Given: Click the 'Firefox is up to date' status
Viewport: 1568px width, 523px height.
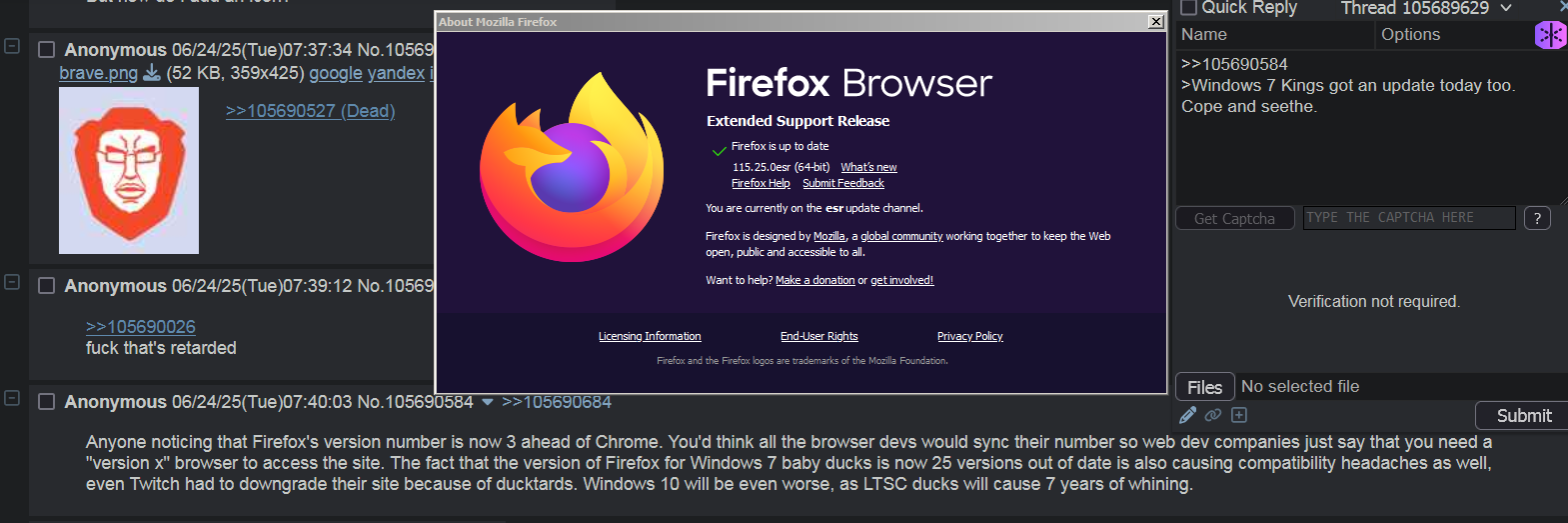Looking at the screenshot, I should (x=780, y=147).
